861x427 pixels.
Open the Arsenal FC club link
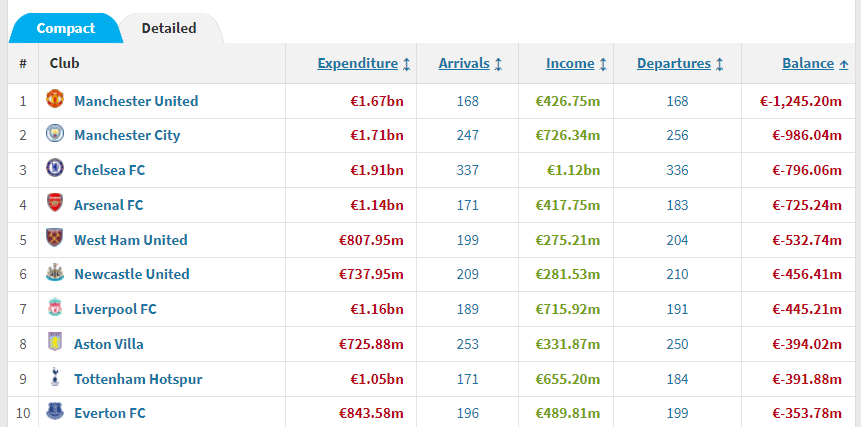pyautogui.click(x=109, y=205)
